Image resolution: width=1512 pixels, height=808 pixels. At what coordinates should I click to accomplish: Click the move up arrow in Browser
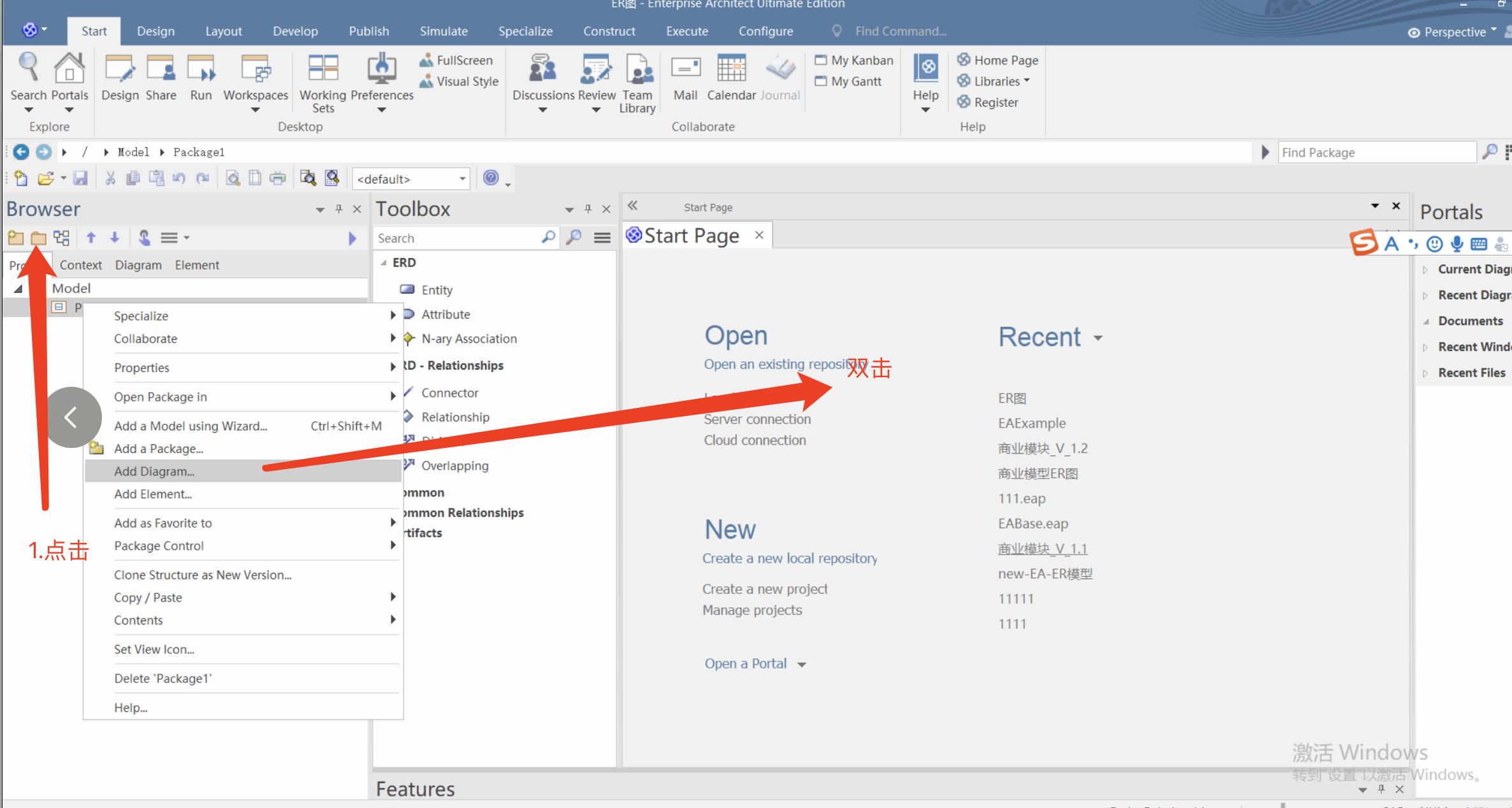click(91, 238)
